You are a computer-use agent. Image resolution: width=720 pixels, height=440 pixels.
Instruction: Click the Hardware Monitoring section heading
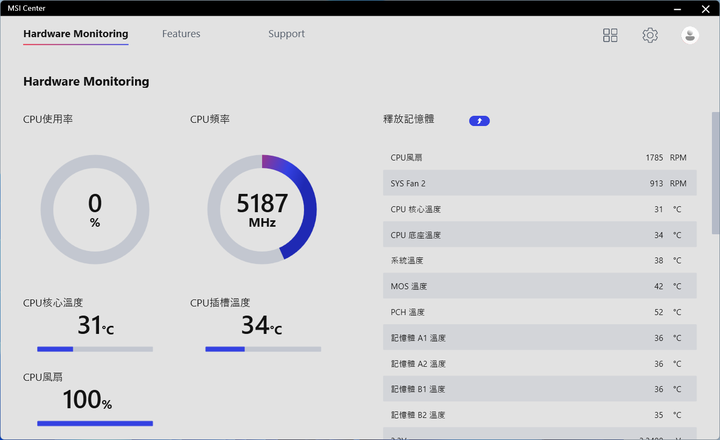tap(86, 82)
